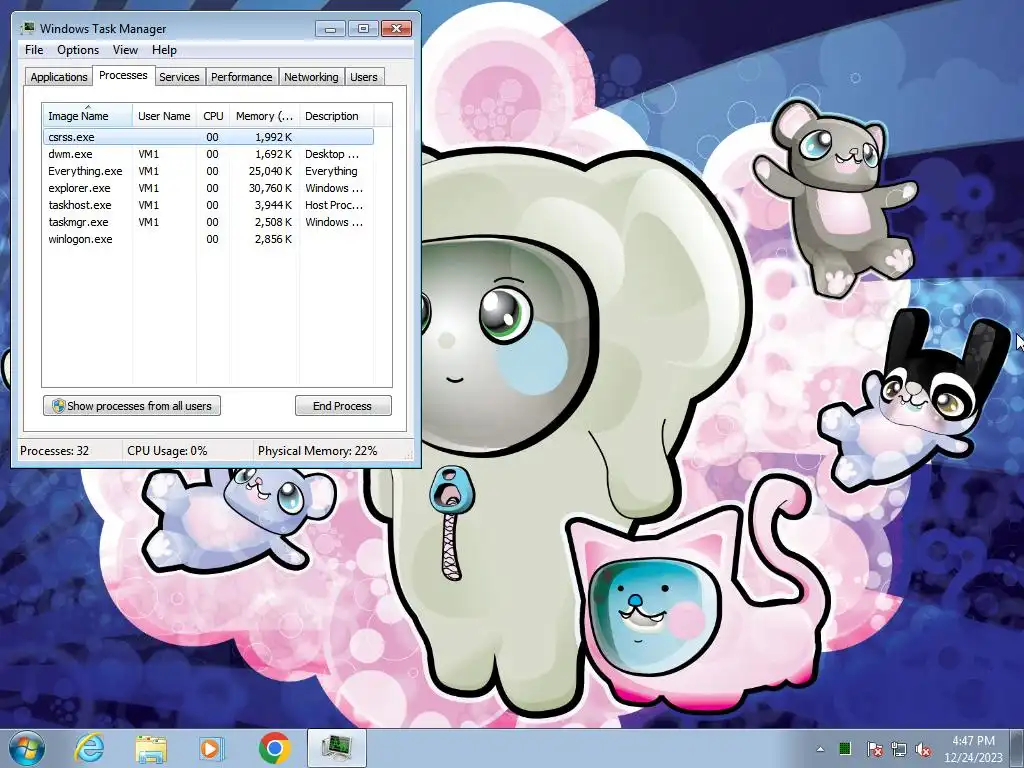Click the Processes: 32 status entry
This screenshot has width=1024, height=768.
[x=54, y=451]
